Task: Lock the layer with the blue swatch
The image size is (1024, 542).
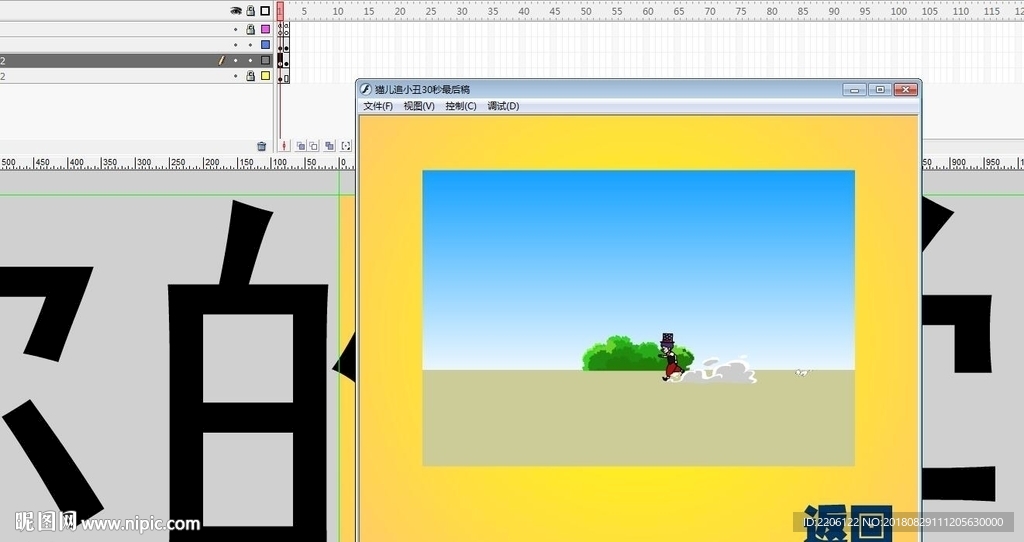Action: point(250,45)
